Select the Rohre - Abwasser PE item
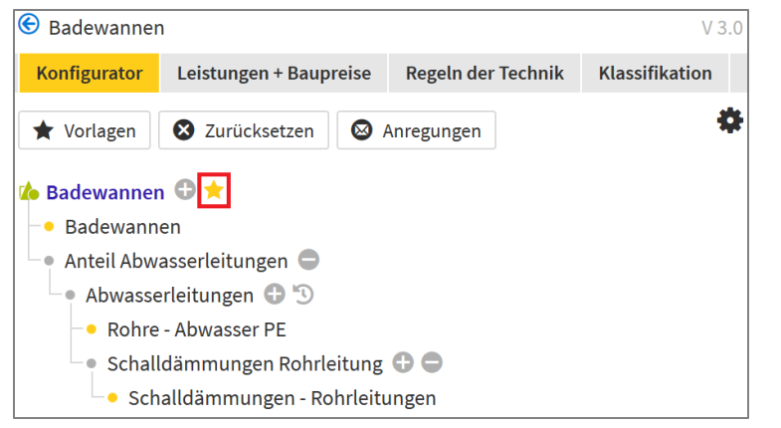Image resolution: width=781 pixels, height=428 pixels. click(x=196, y=329)
